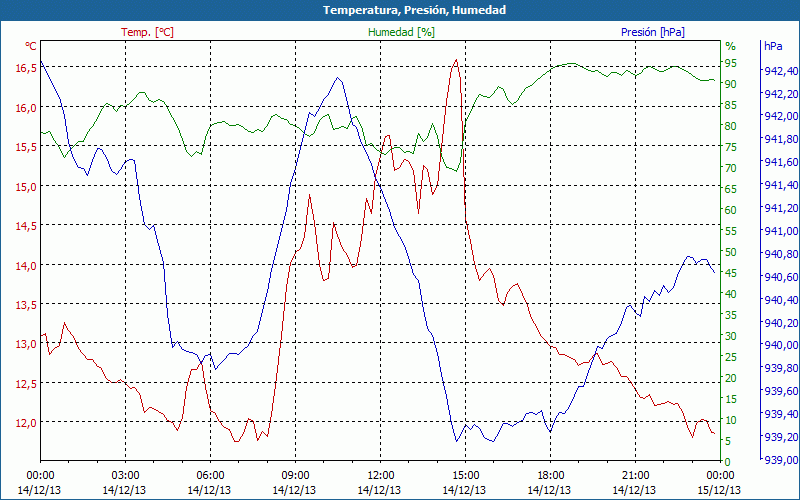The height and width of the screenshot is (500, 800).
Task: Click the 13,0 temperature axis value
Action: coord(26,344)
